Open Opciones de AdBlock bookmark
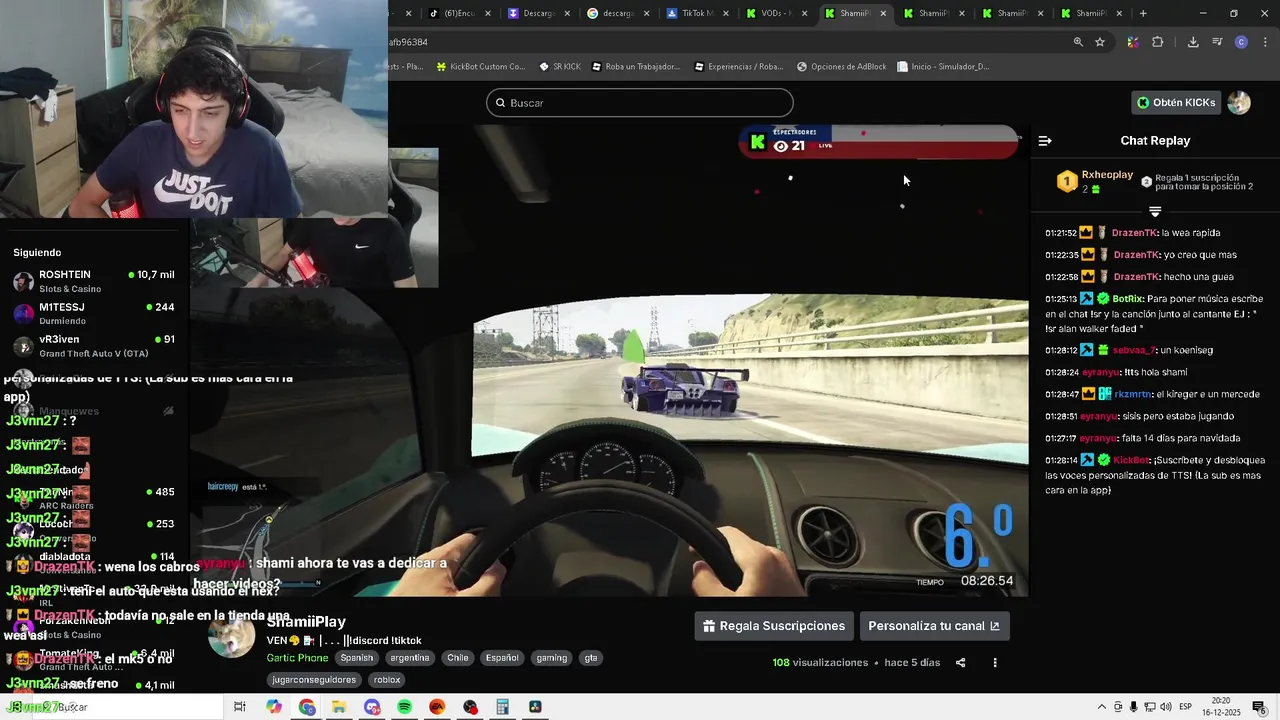The width and height of the screenshot is (1280, 720). (842, 67)
